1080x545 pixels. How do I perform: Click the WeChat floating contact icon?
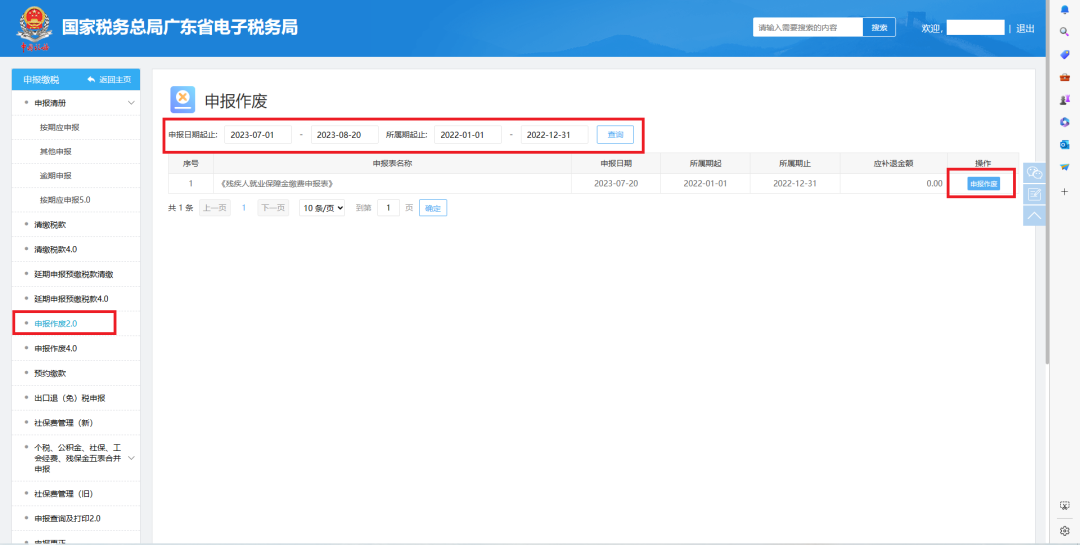pos(1035,172)
